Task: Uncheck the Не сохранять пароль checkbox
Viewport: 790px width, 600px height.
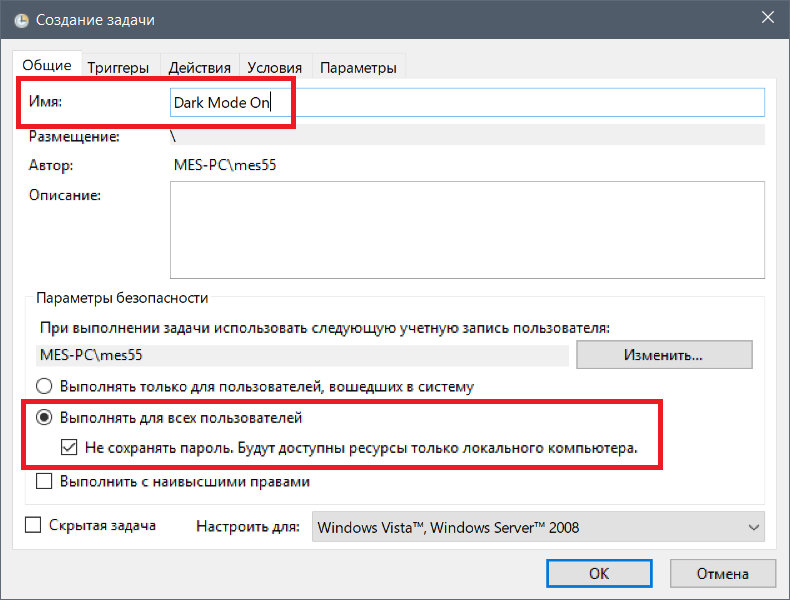Action: (x=69, y=448)
